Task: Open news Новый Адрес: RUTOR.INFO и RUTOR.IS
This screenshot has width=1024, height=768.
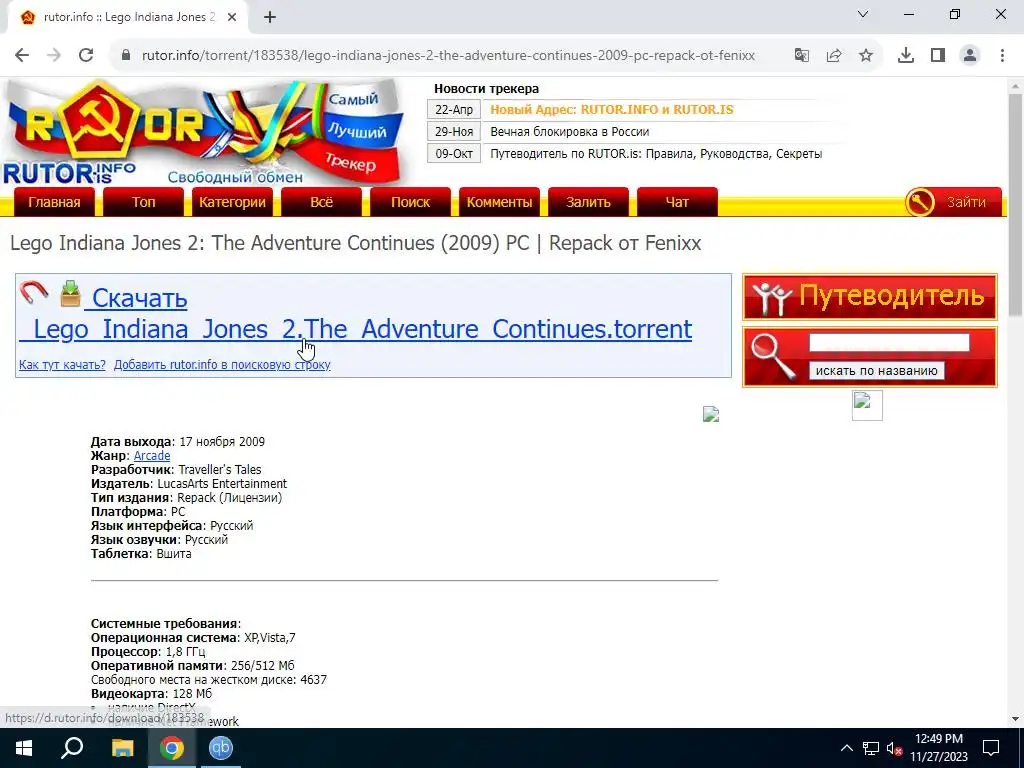Action: point(612,110)
